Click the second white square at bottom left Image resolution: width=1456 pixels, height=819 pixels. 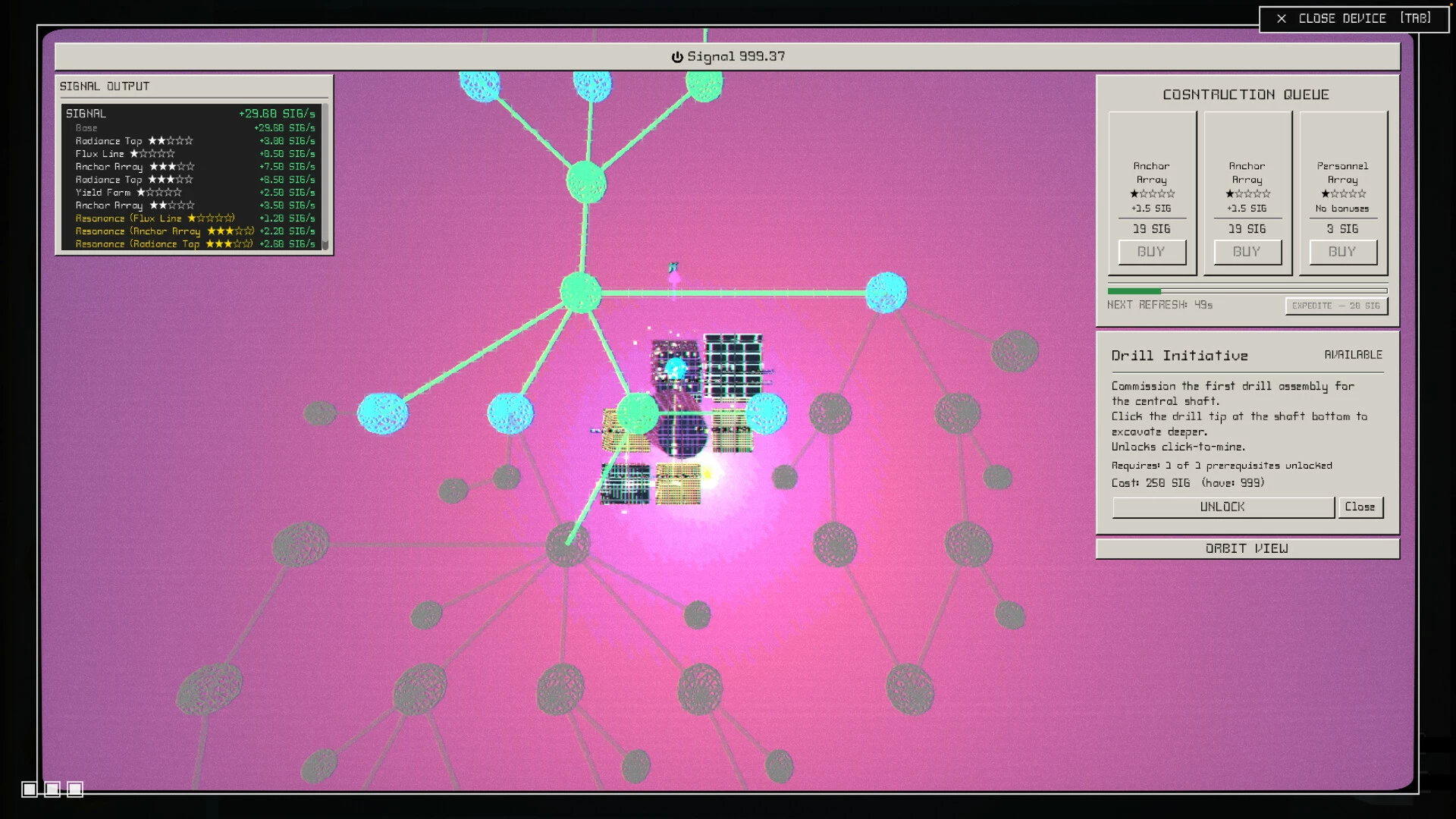tap(52, 789)
